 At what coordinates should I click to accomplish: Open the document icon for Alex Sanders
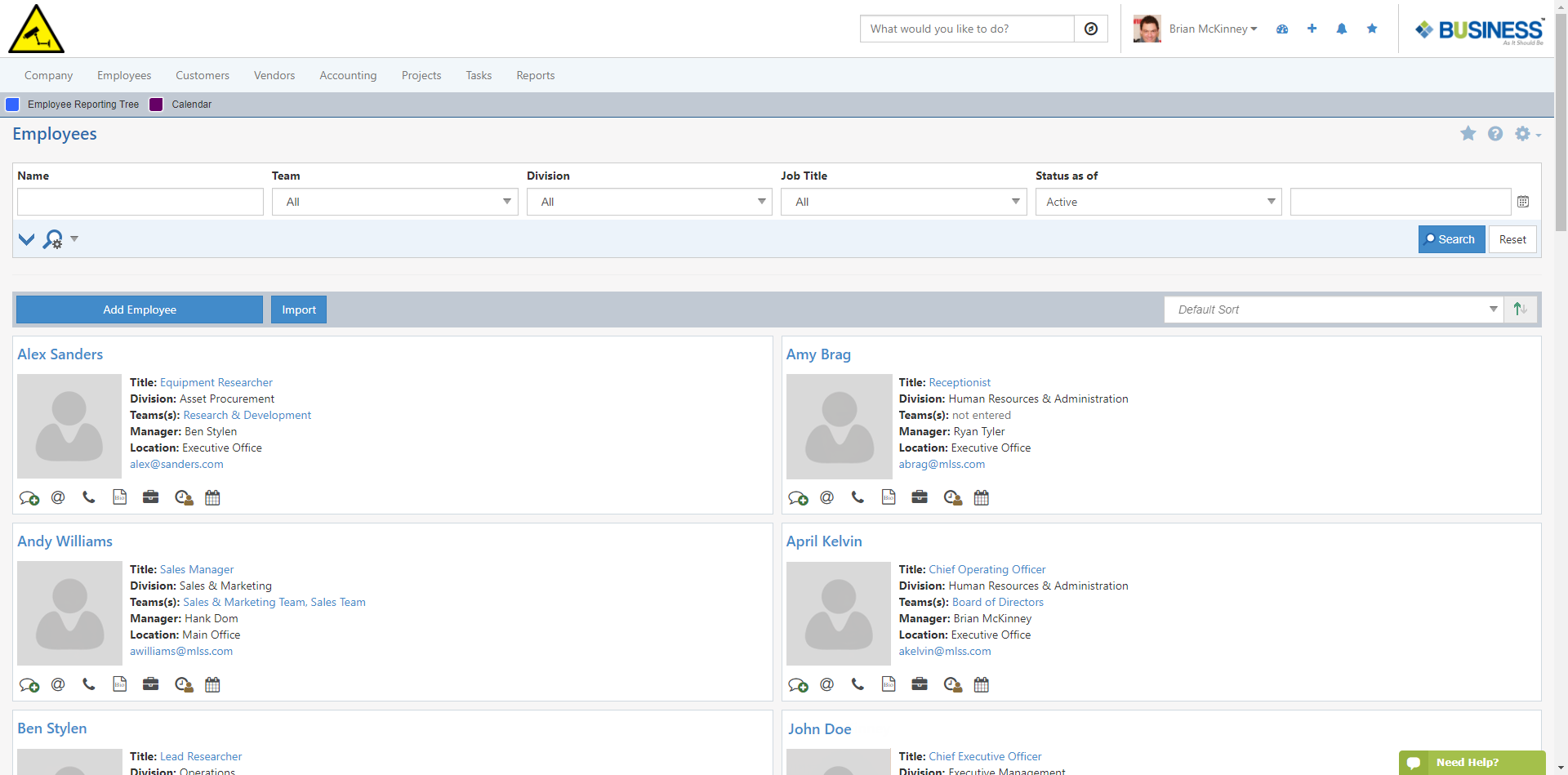pos(120,497)
